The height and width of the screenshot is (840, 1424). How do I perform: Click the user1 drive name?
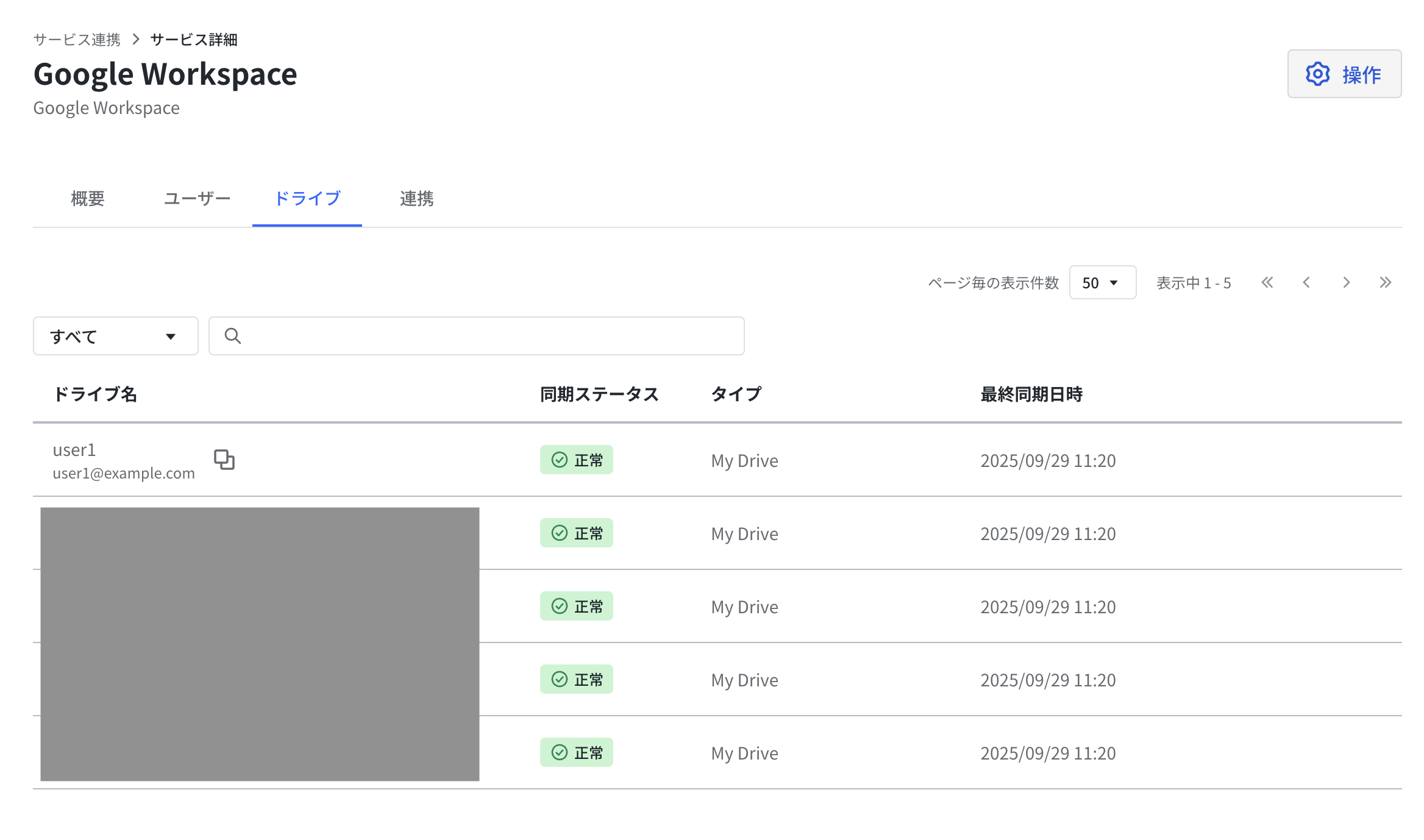coord(74,450)
